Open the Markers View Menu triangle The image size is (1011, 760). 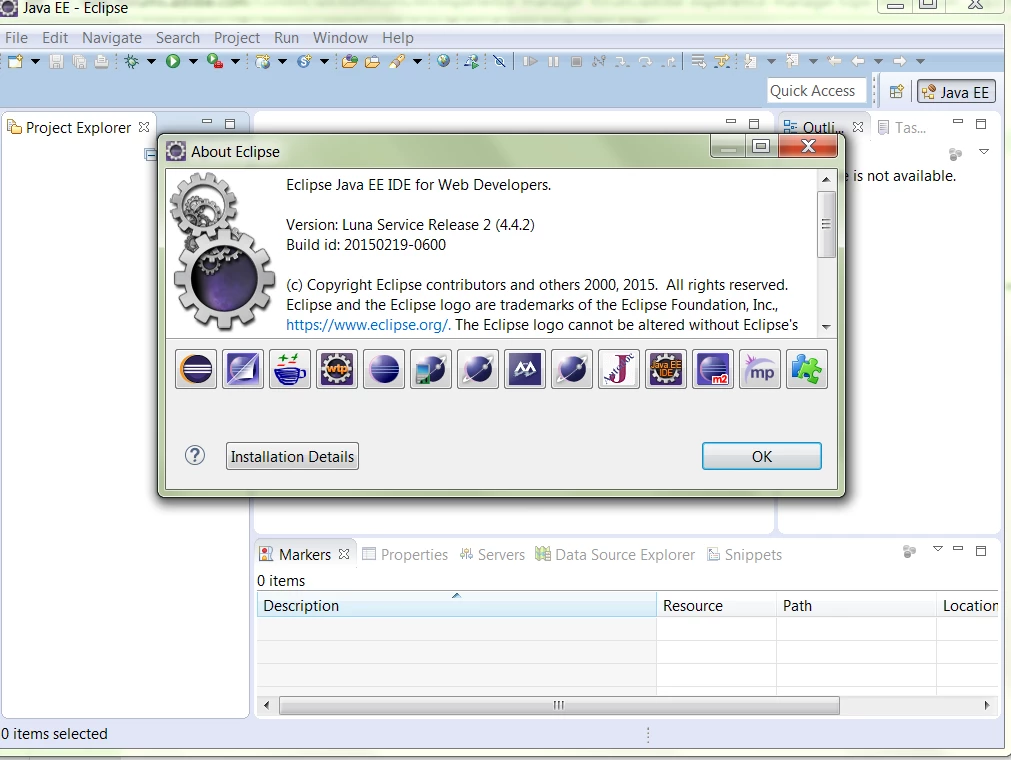937,549
